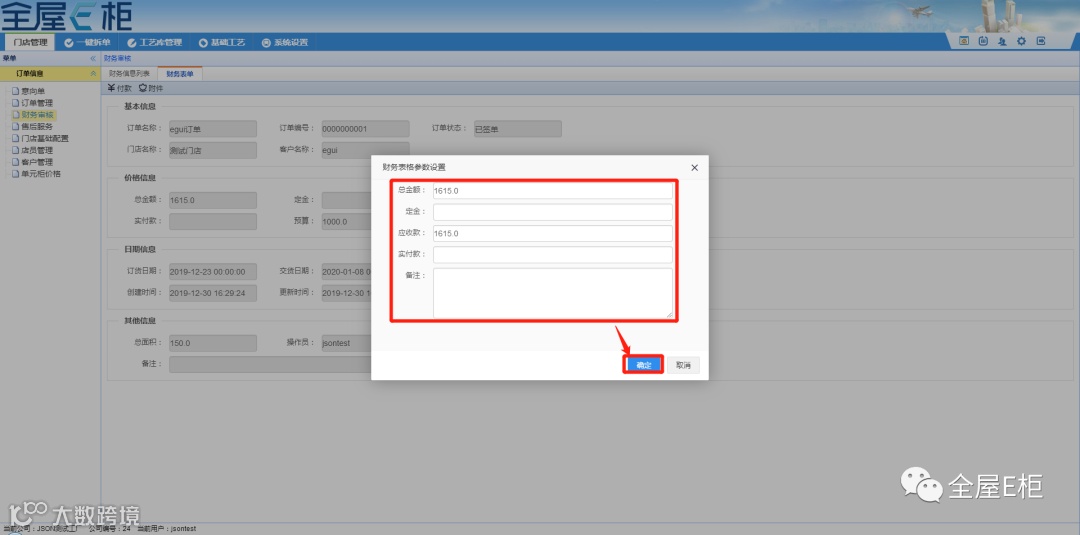Click the 一键拆单 checkmark icon
This screenshot has width=1080, height=535.
(x=68, y=43)
